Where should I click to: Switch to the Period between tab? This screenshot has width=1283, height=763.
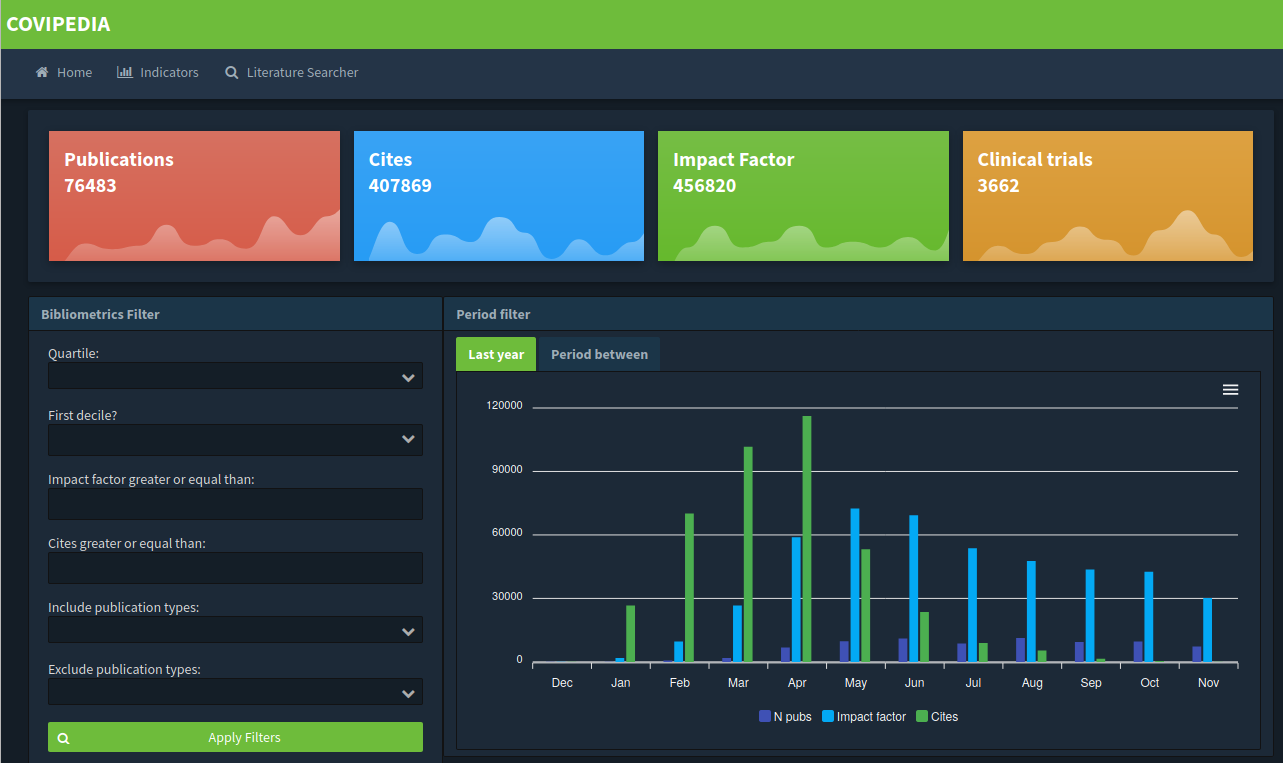[x=599, y=354]
